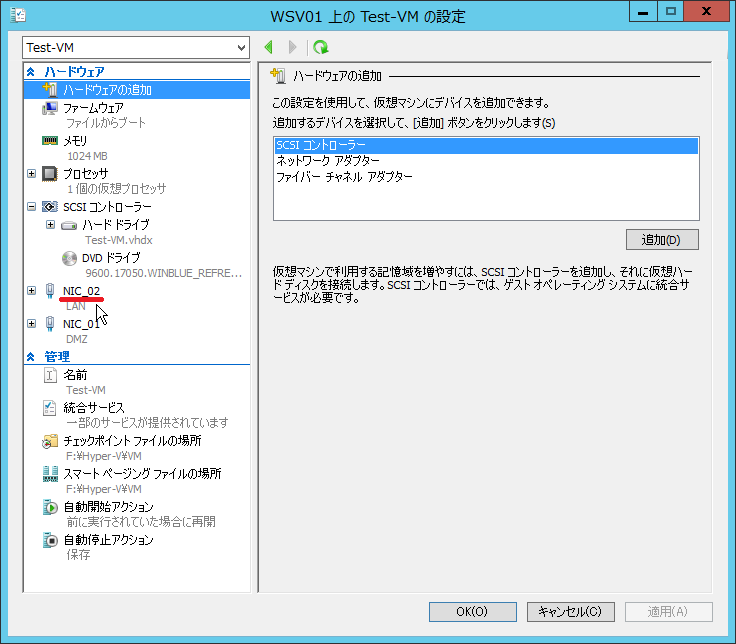The width and height of the screenshot is (736, 644).
Task: Select the 名前 management item
Action: coord(76,375)
